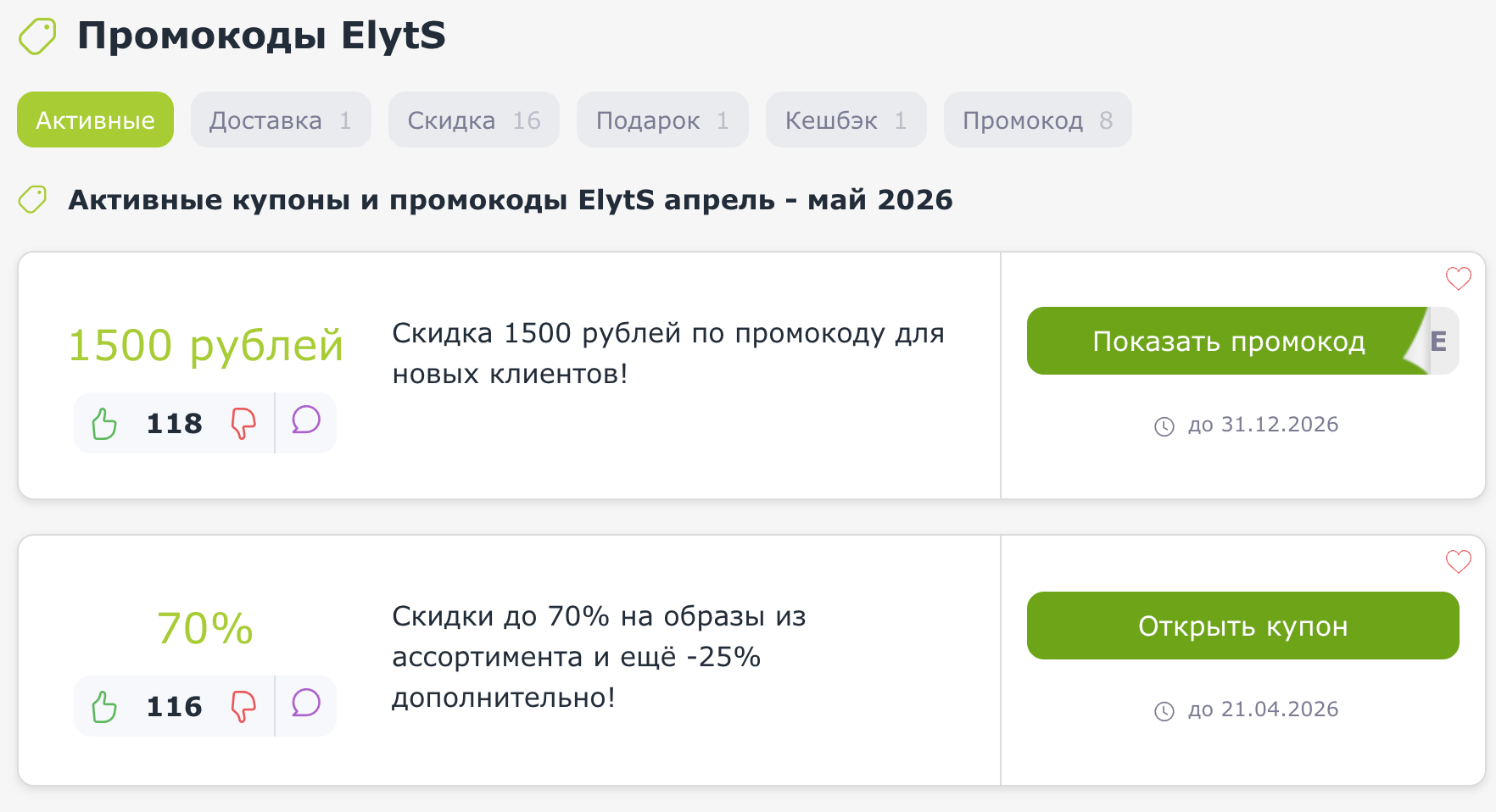The width and height of the screenshot is (1496, 812).
Task: Click the Показать промокод button
Action: coord(1228,341)
